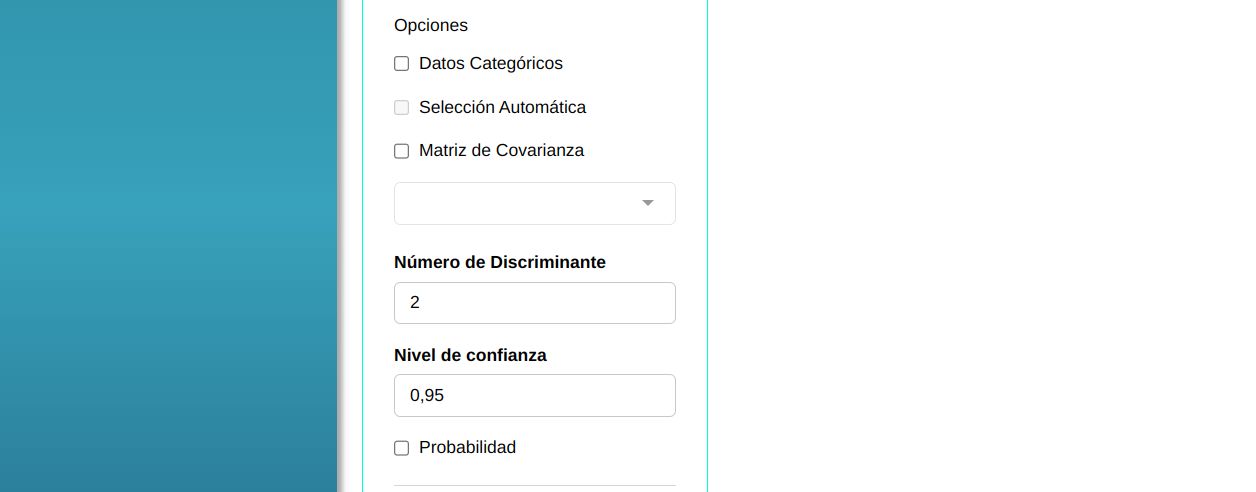The height and width of the screenshot is (492, 1256).
Task: Click the blue sidebar panel on the left
Action: (x=168, y=246)
